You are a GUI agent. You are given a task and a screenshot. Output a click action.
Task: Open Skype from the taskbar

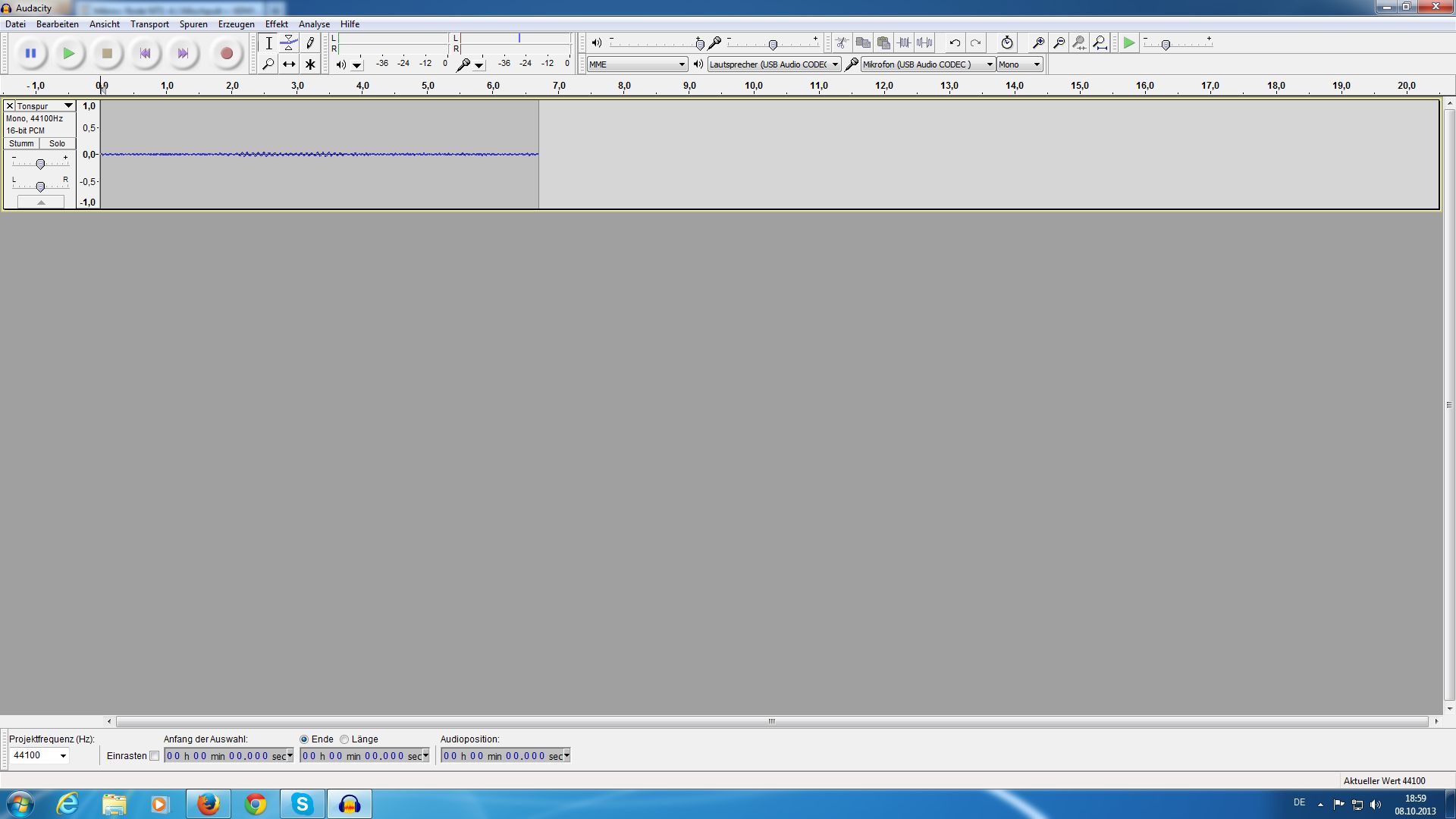(x=302, y=804)
